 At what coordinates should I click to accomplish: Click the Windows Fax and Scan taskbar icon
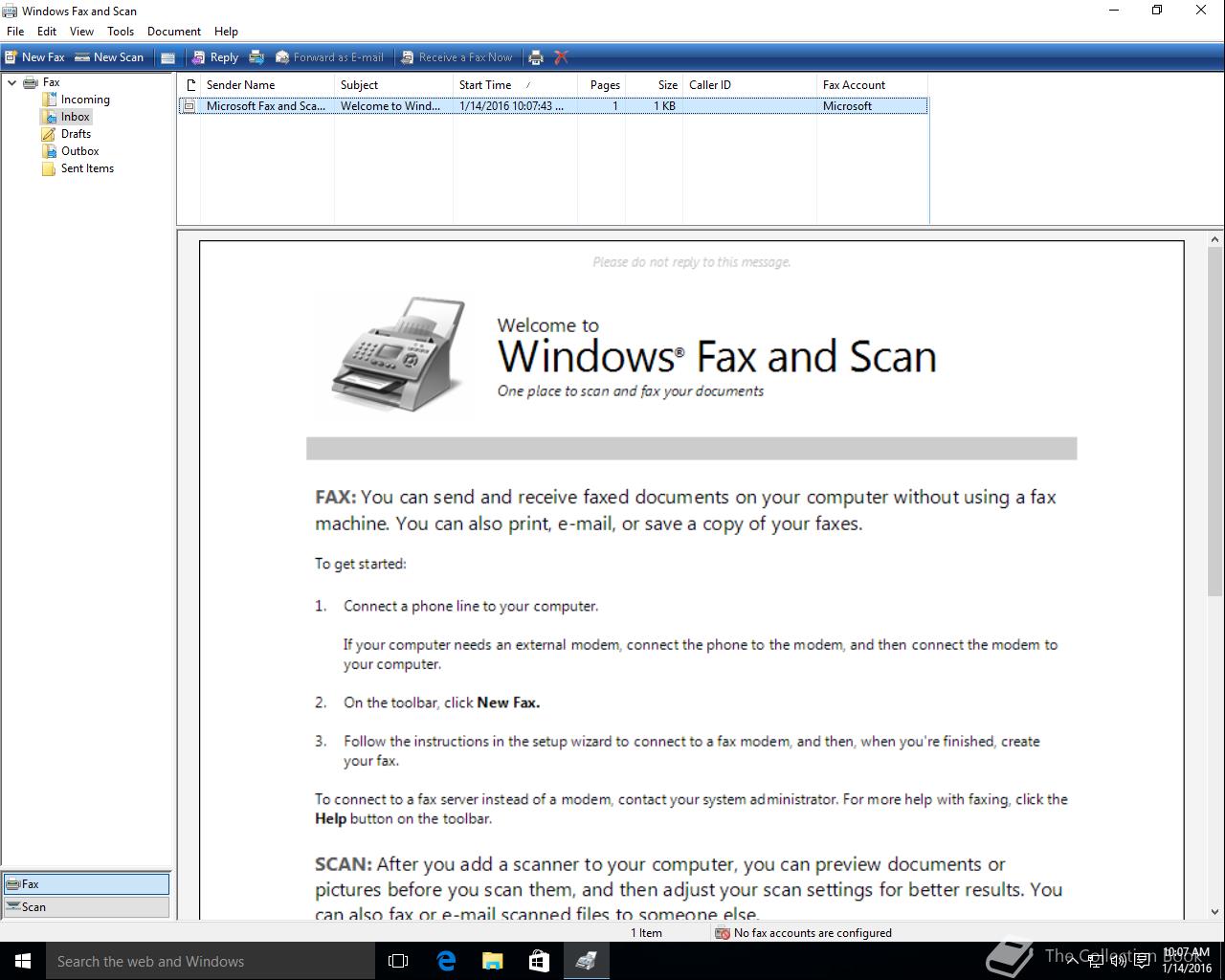coord(586,961)
